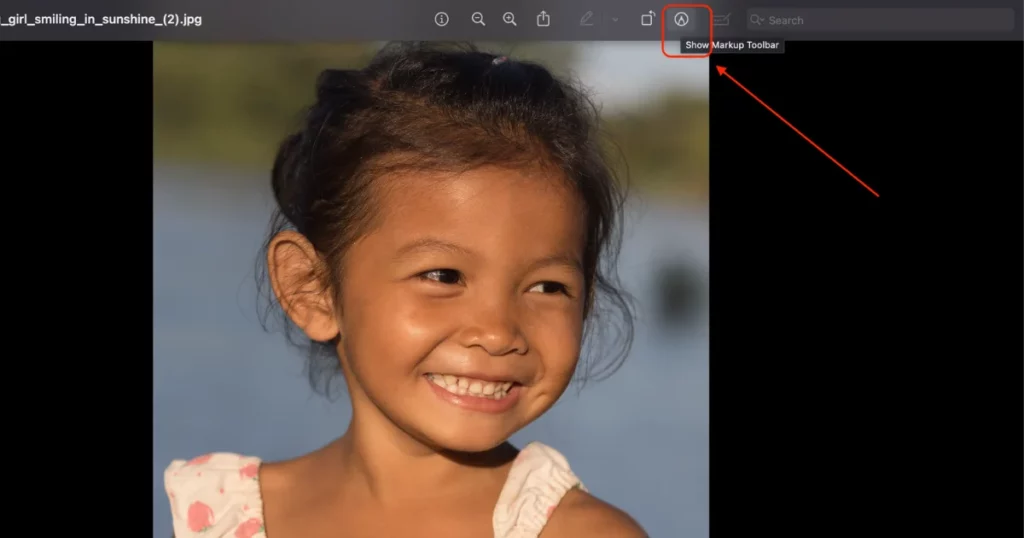Click the zoom in magnifier
Screen dimensions: 1024x538
tap(509, 20)
